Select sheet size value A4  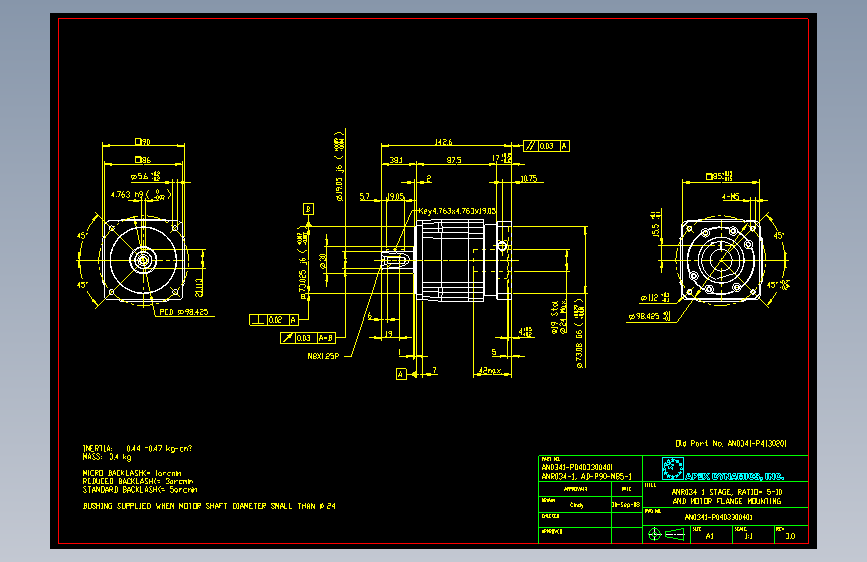click(710, 536)
